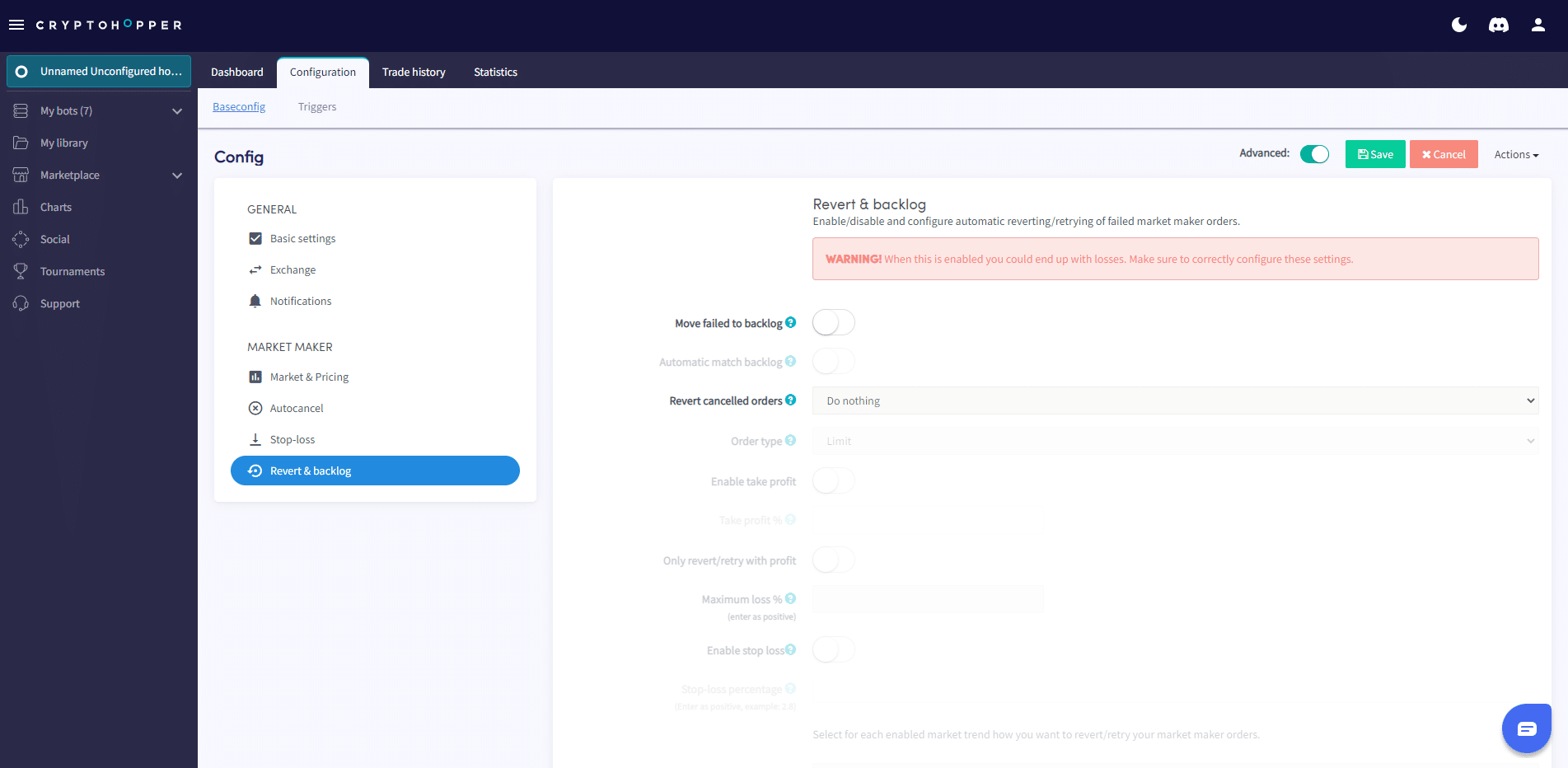
Task: Toggle Automatic match backlog switch
Action: click(x=833, y=361)
